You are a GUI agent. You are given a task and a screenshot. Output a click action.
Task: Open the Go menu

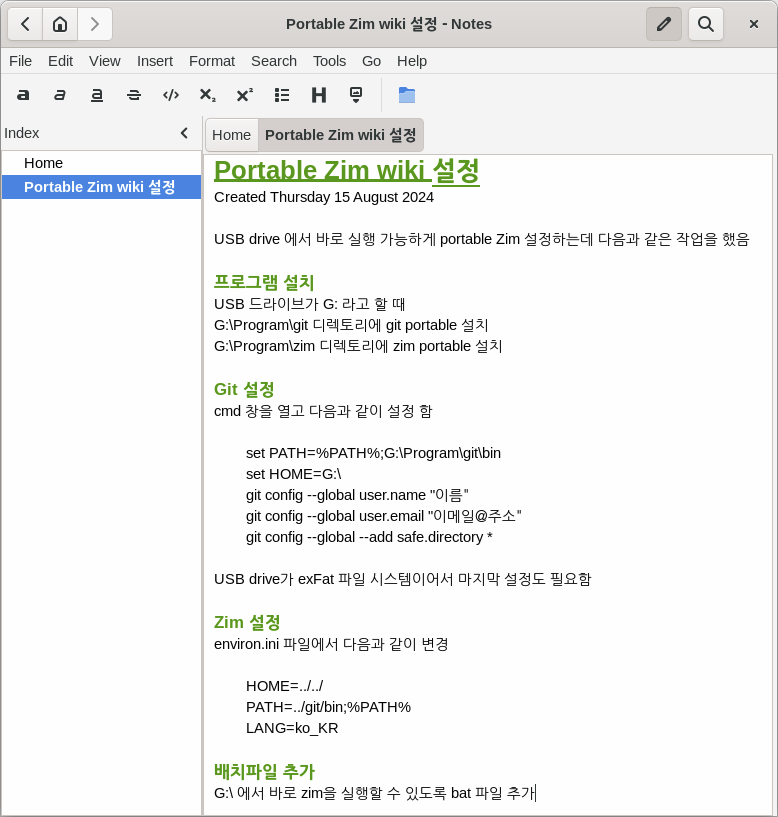(x=372, y=61)
